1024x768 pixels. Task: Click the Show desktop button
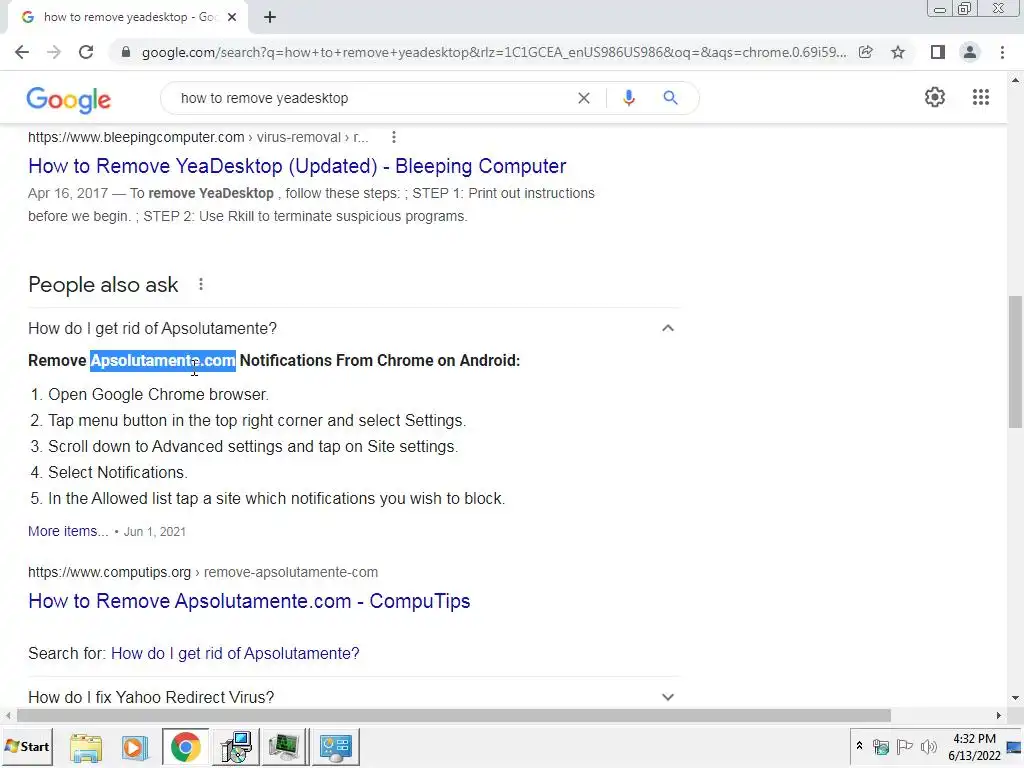tap(1015, 746)
